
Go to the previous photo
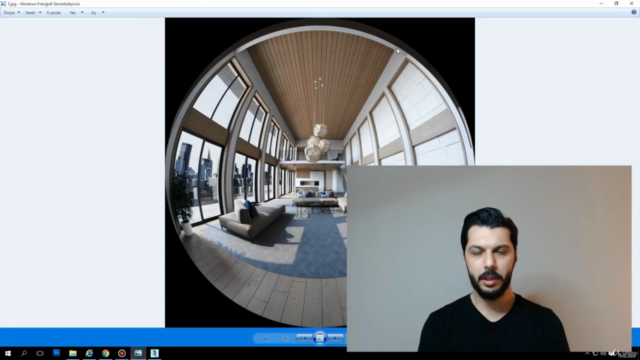[304, 338]
